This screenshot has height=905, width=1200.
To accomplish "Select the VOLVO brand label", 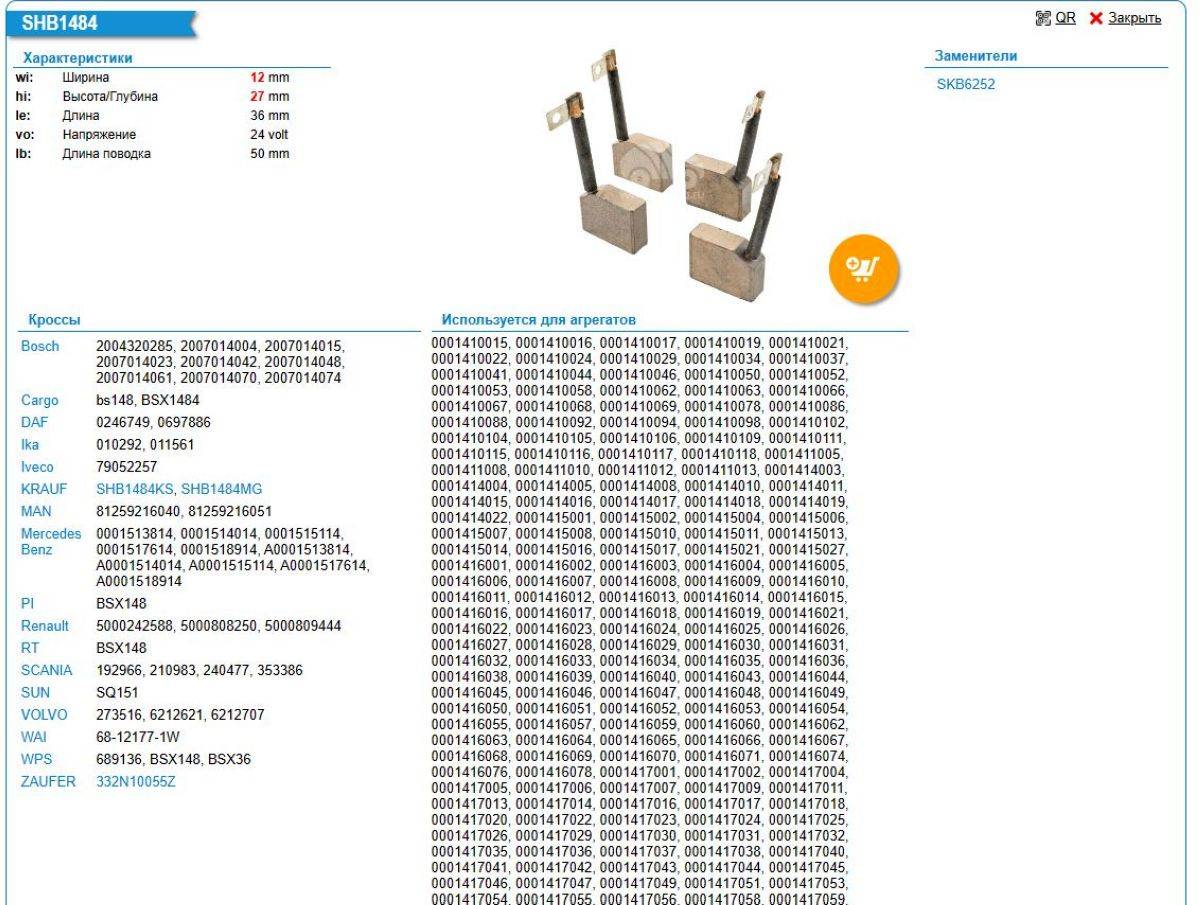I will click(x=44, y=715).
